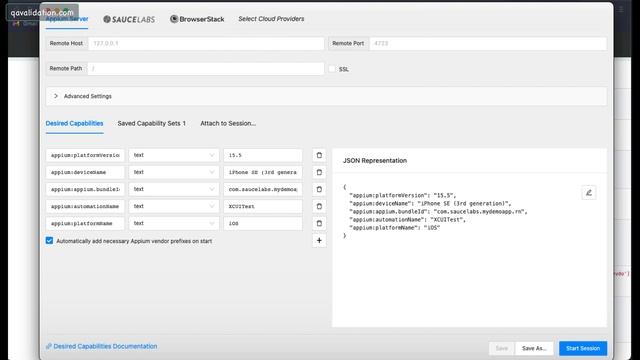Edit the iOS value field
Screen dimensions: 640x360
click(263, 223)
